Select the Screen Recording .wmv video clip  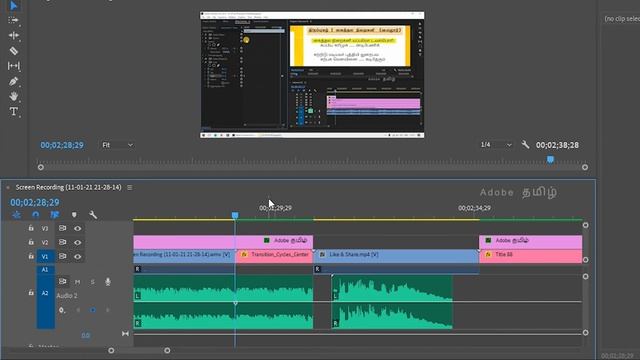pyautogui.click(x=184, y=256)
